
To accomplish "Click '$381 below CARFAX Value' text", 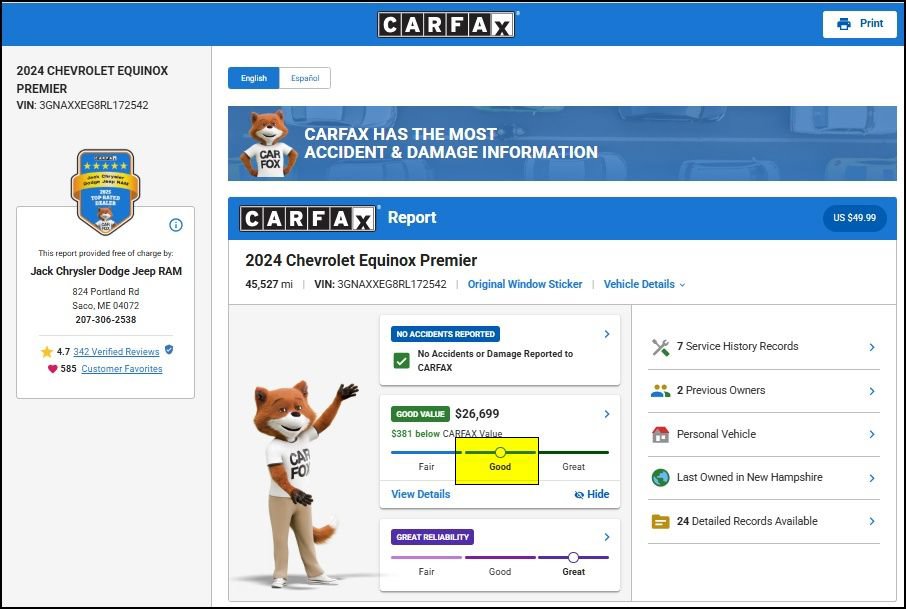I will click(x=447, y=433).
